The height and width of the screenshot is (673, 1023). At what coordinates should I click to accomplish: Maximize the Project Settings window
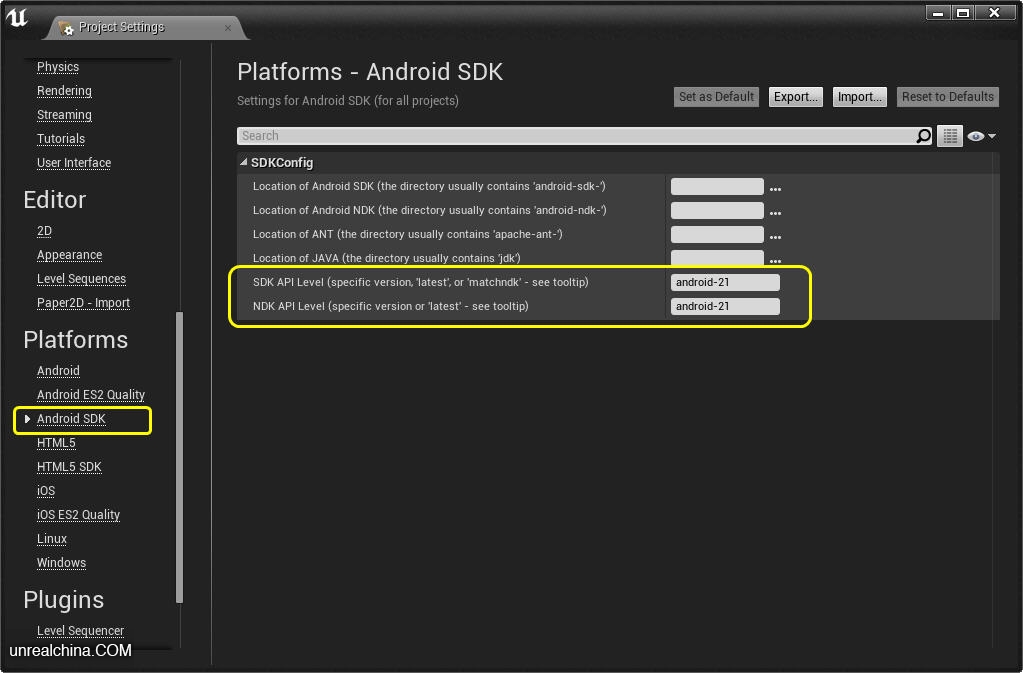click(x=963, y=13)
